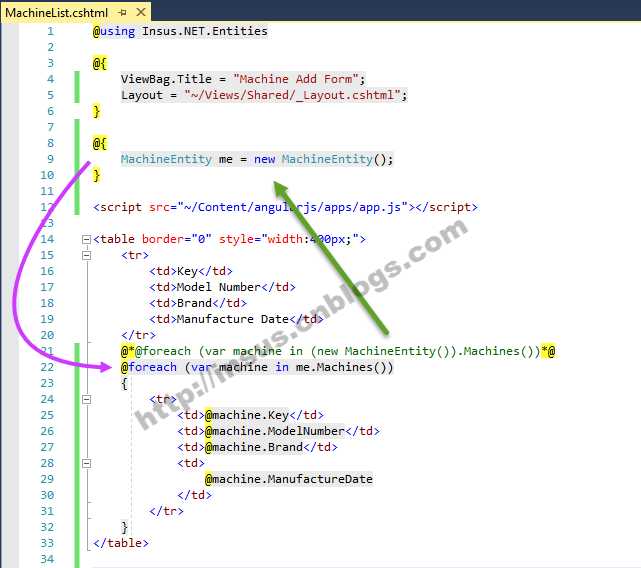Collapse the tr block at line 24
The image size is (641, 568).
pyautogui.click(x=87, y=400)
